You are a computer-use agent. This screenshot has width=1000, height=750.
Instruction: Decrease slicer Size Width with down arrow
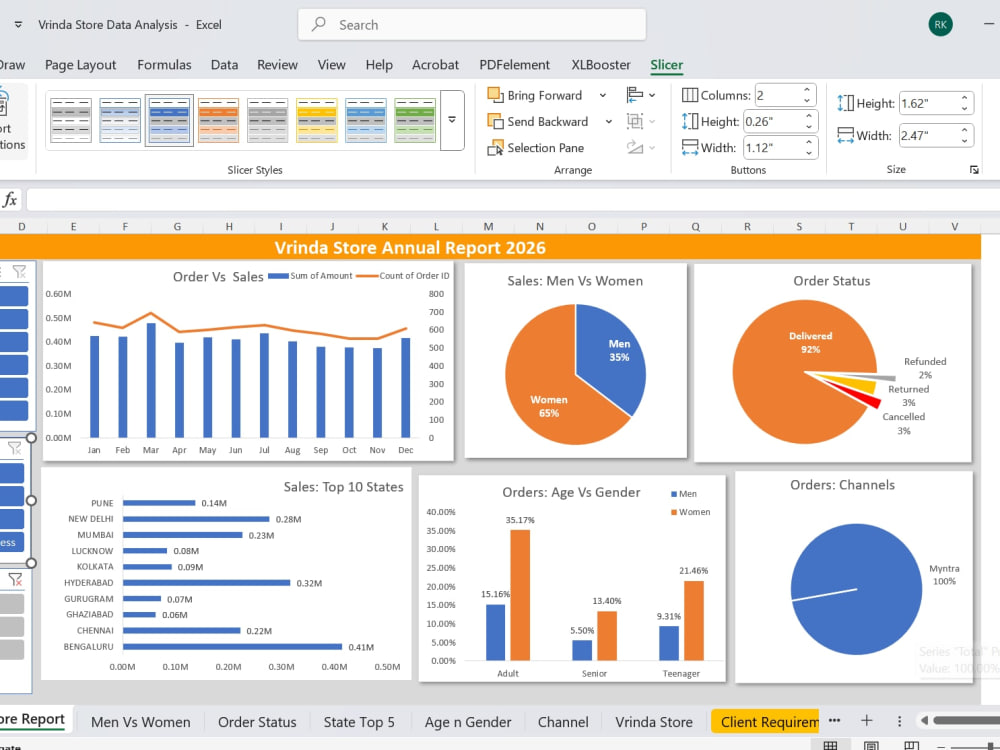coord(964,141)
